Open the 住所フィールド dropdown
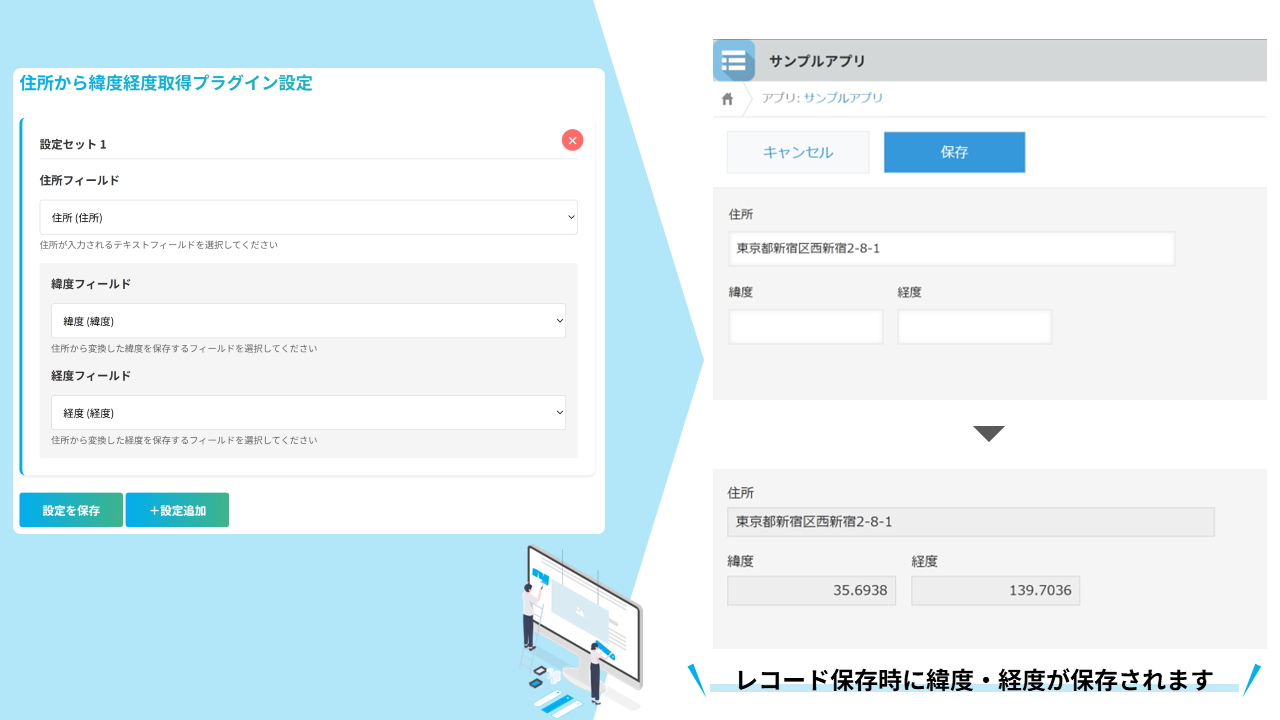This screenshot has width=1280, height=720. (x=308, y=217)
